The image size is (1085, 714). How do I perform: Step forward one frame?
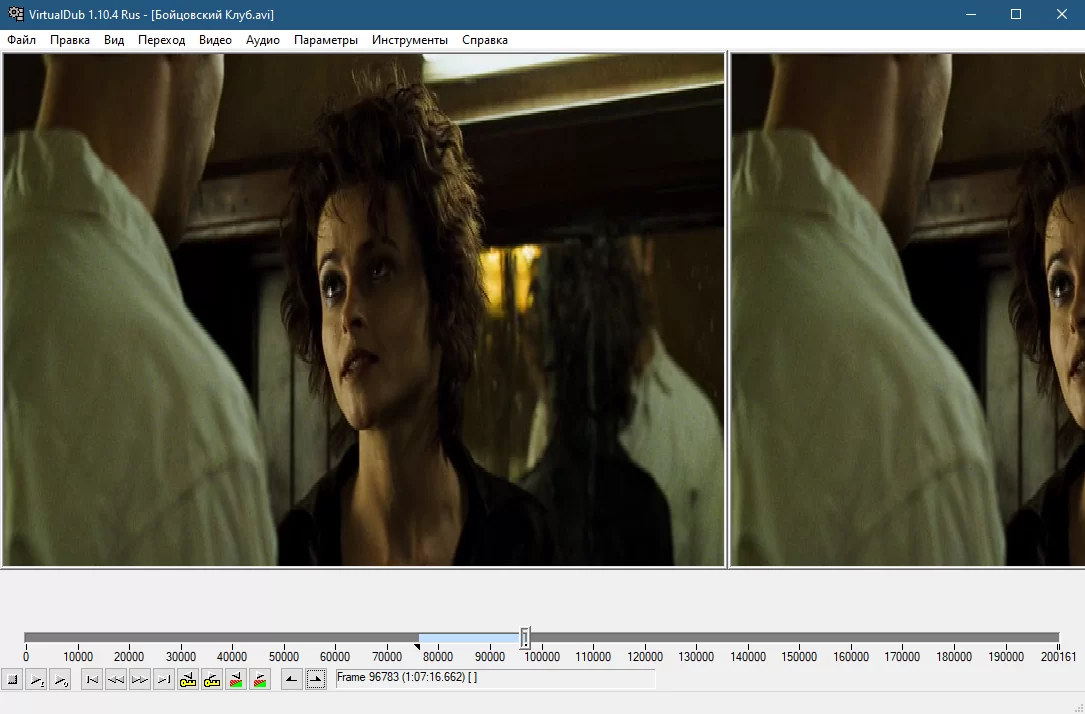tap(140, 679)
